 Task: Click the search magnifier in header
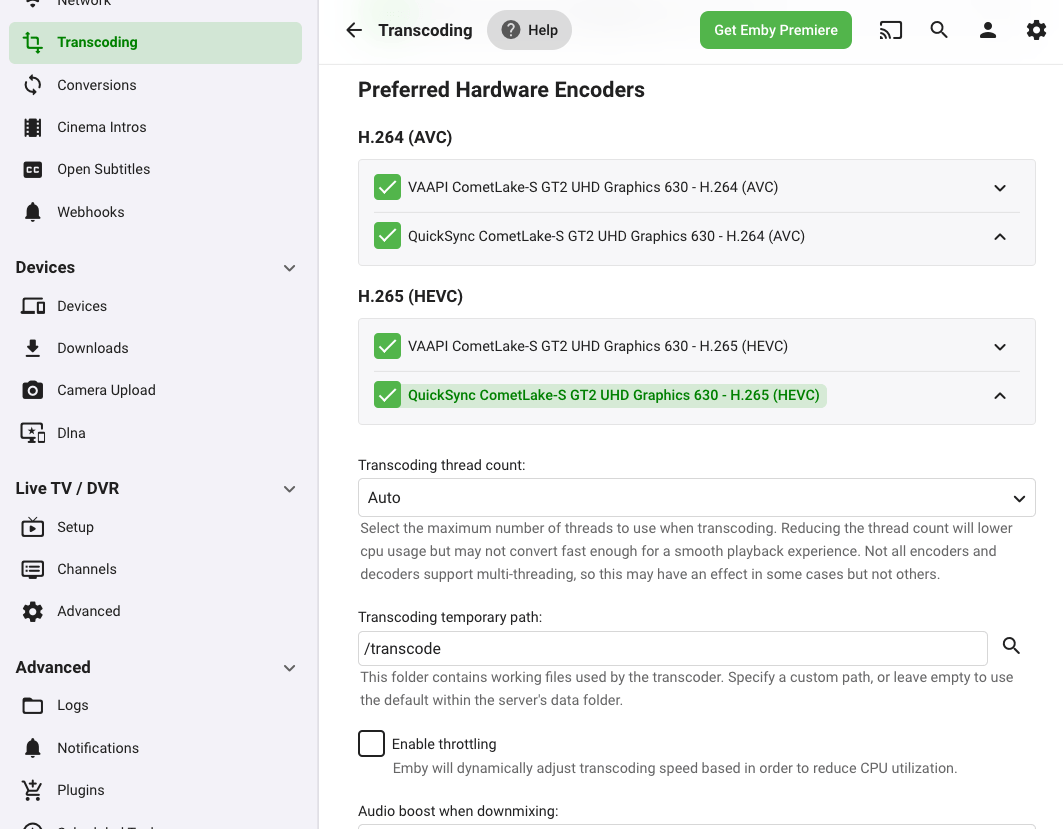pos(939,30)
